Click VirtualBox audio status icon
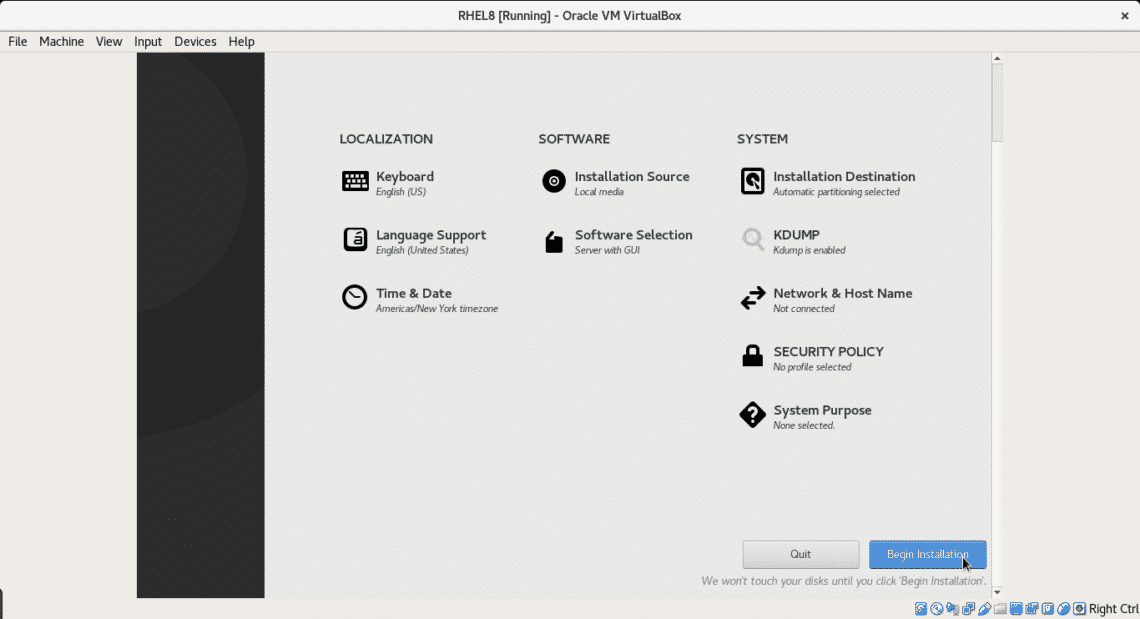This screenshot has height=619, width=1140. [952, 609]
